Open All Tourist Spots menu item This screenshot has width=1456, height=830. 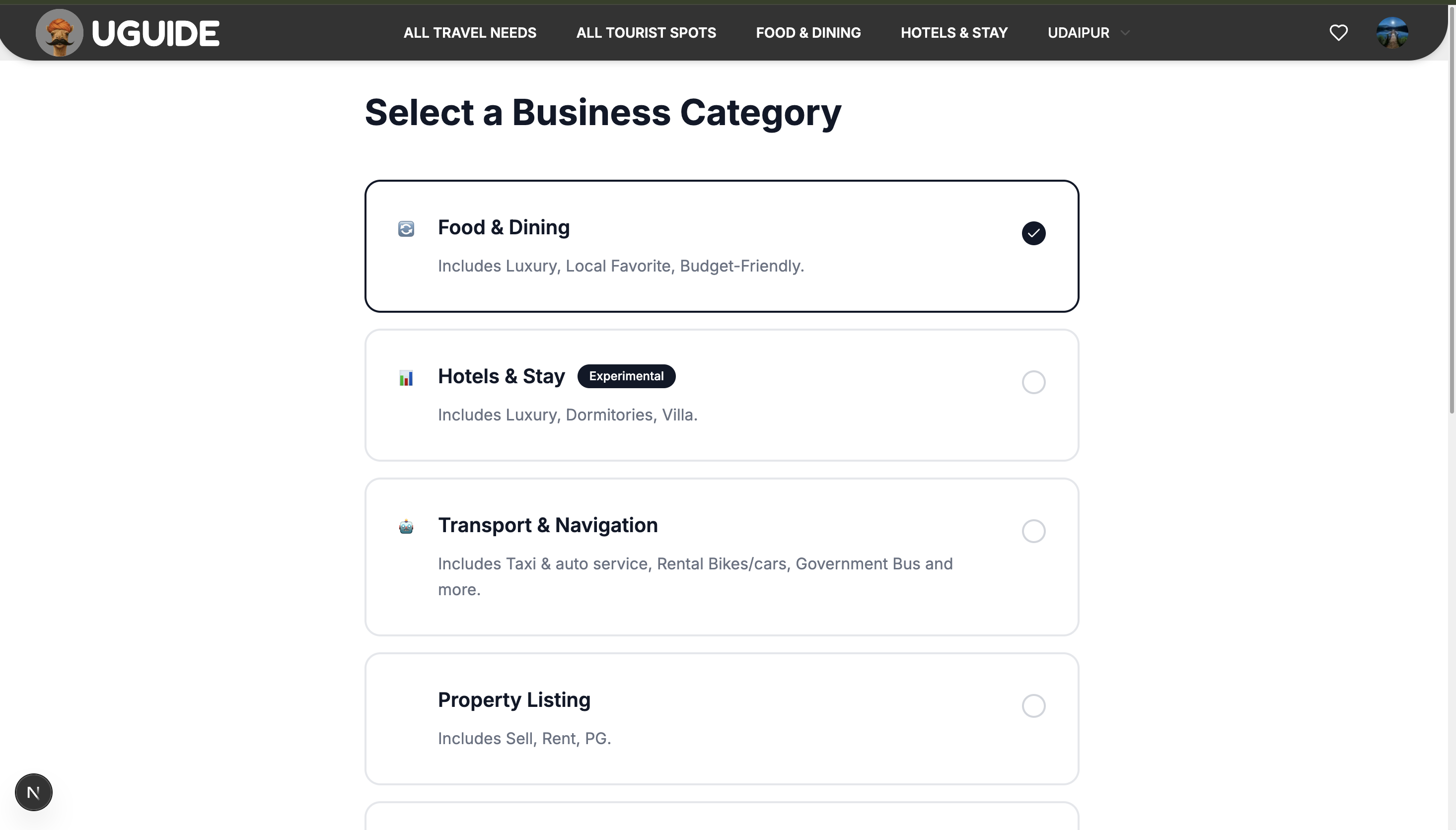pos(646,33)
